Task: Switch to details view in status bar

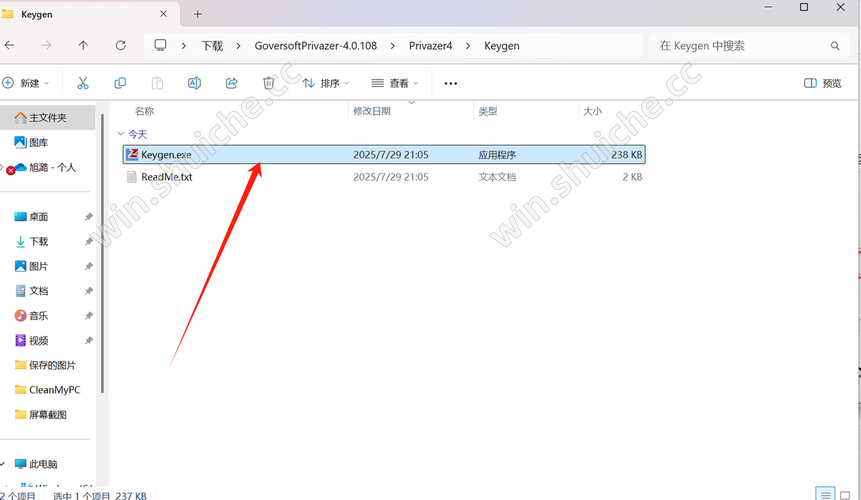Action: point(825,495)
